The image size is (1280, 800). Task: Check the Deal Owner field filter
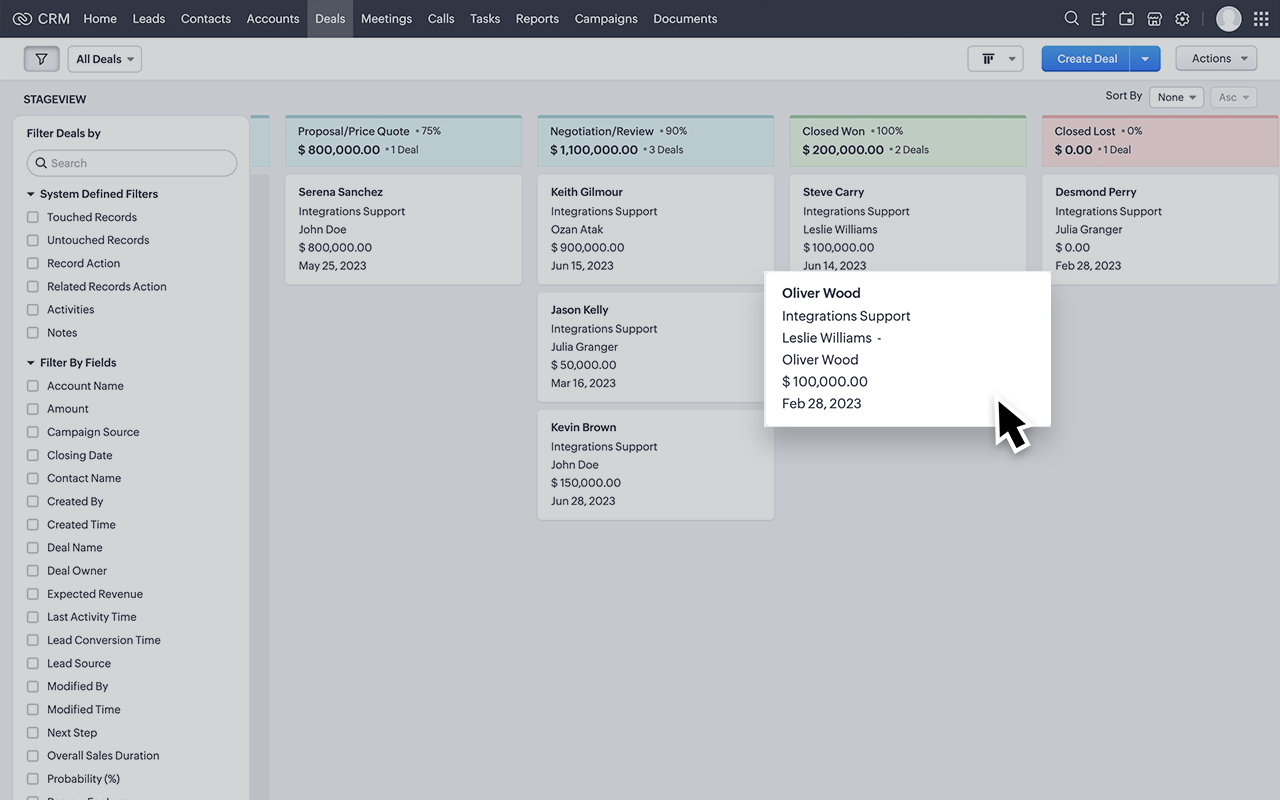32,570
